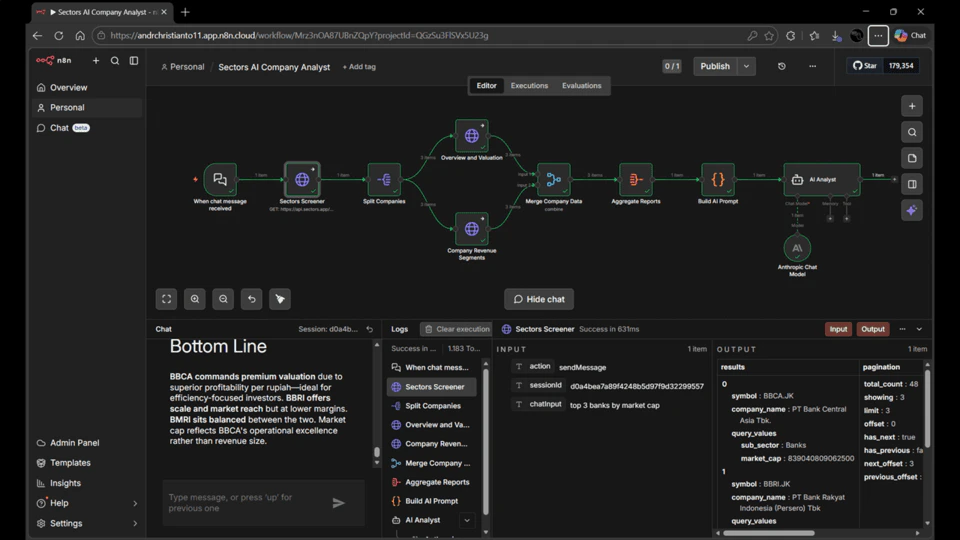960x540 pixels.
Task: Open a new browser tab
Action: point(186,12)
